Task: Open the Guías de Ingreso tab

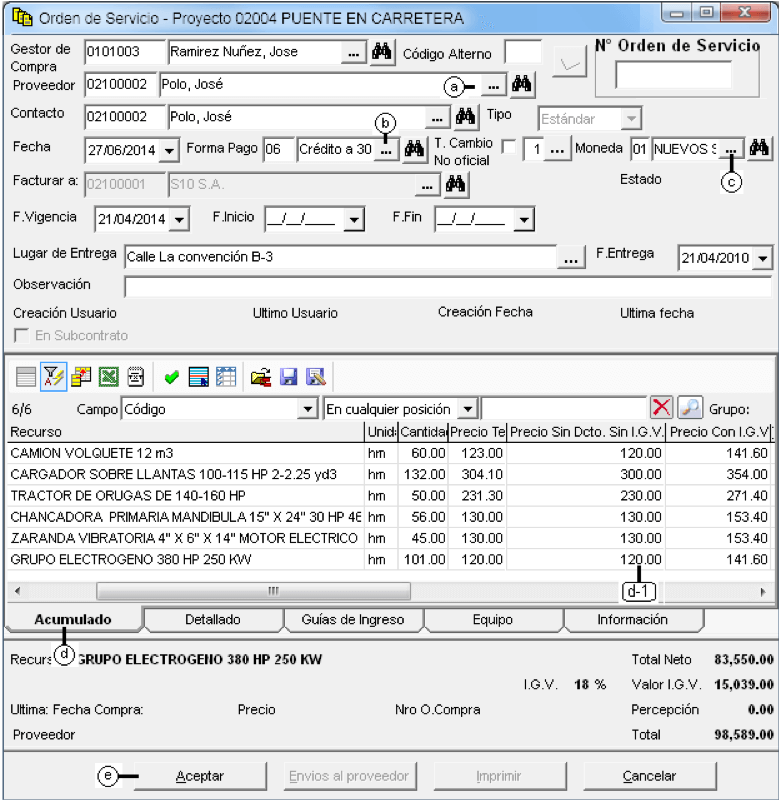Action: pos(353,619)
